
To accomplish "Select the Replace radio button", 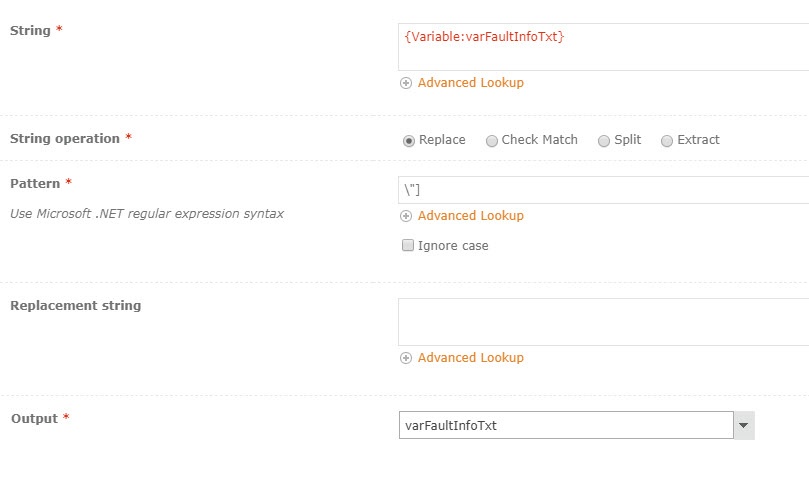I will (x=409, y=141).
